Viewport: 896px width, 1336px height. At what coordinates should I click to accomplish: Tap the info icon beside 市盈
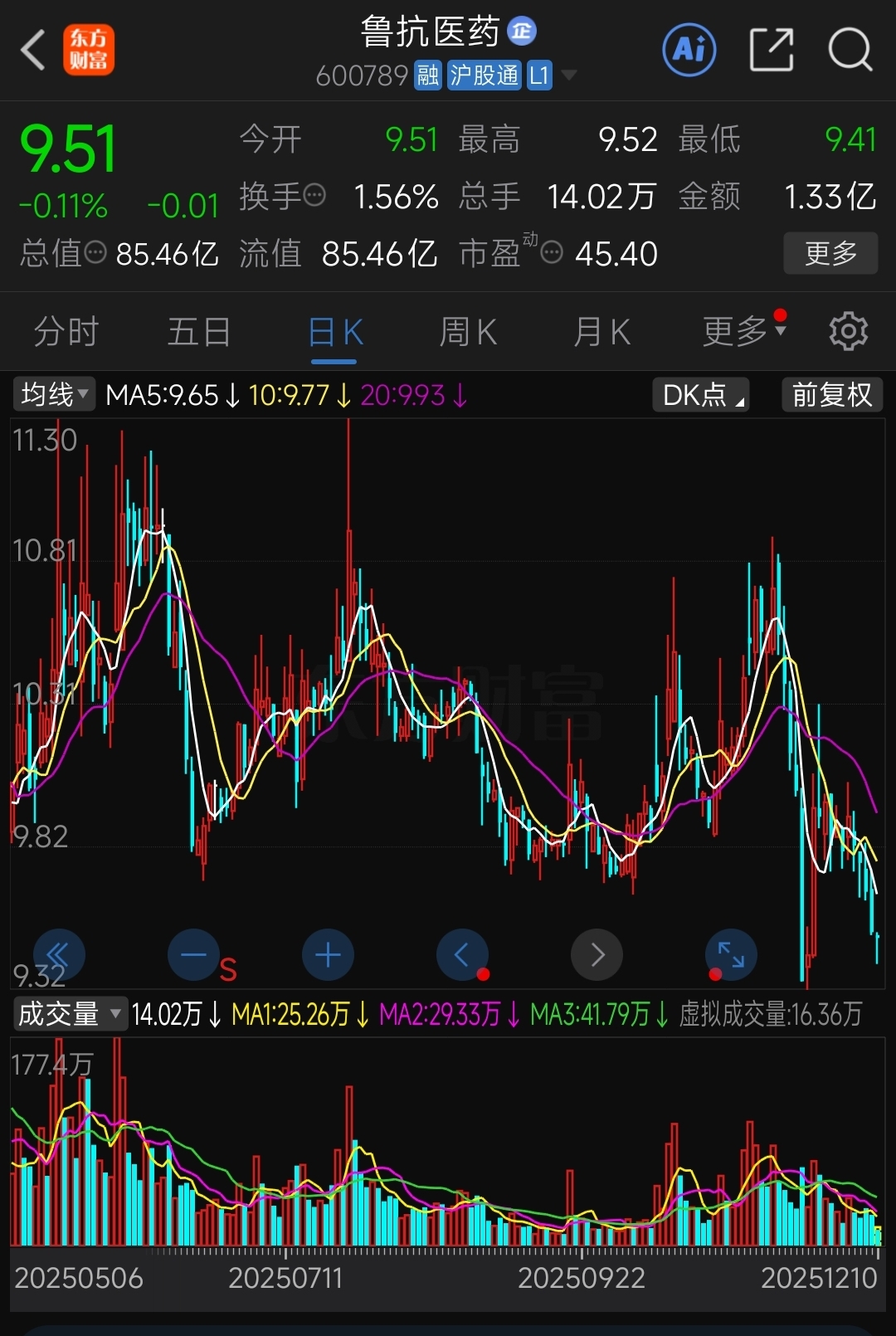[552, 252]
